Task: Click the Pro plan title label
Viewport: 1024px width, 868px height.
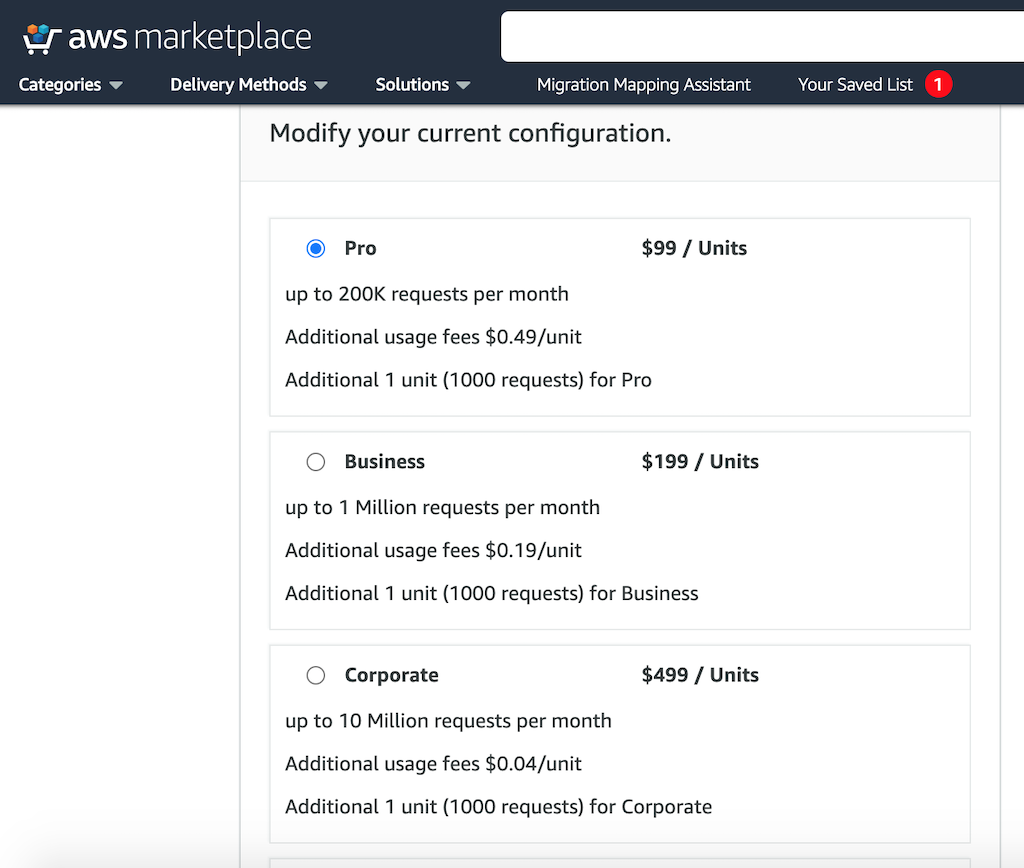Action: [x=360, y=248]
